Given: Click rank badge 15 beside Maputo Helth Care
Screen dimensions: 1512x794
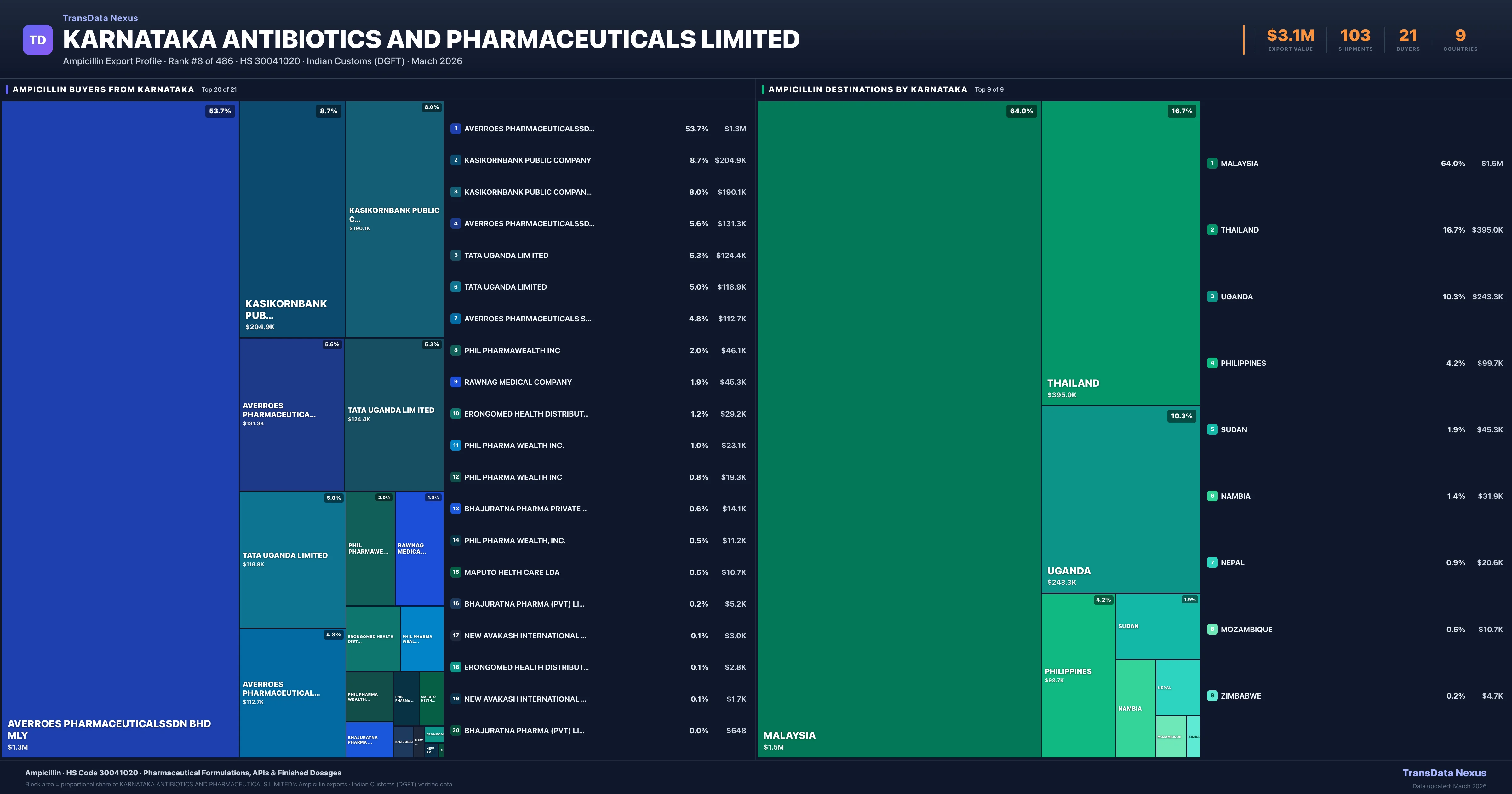Looking at the screenshot, I should [455, 572].
